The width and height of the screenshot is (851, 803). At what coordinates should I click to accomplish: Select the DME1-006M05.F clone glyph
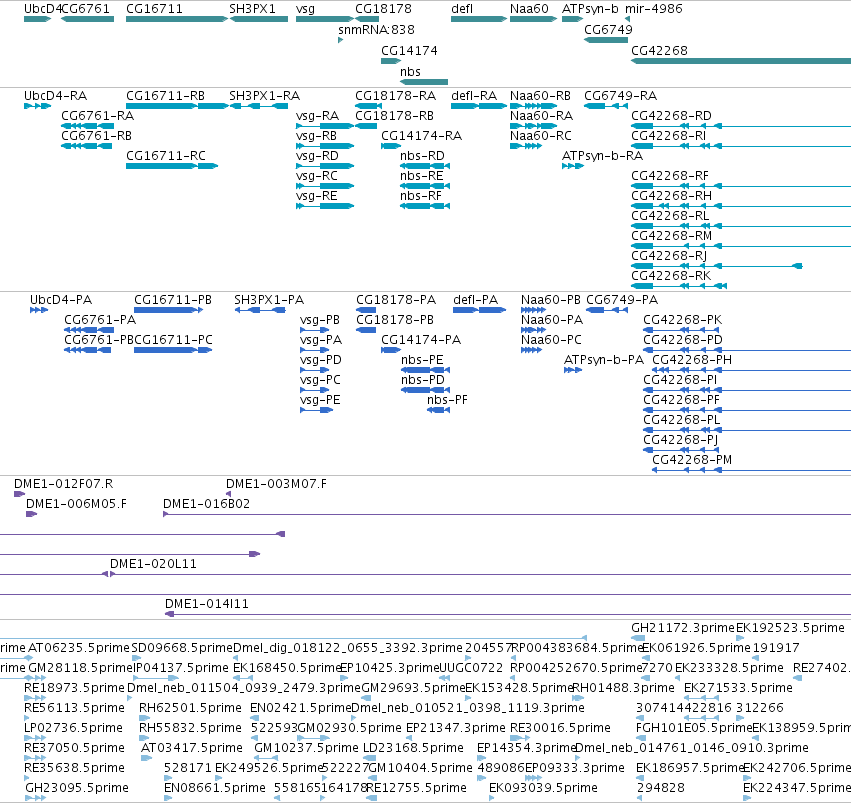click(31, 514)
